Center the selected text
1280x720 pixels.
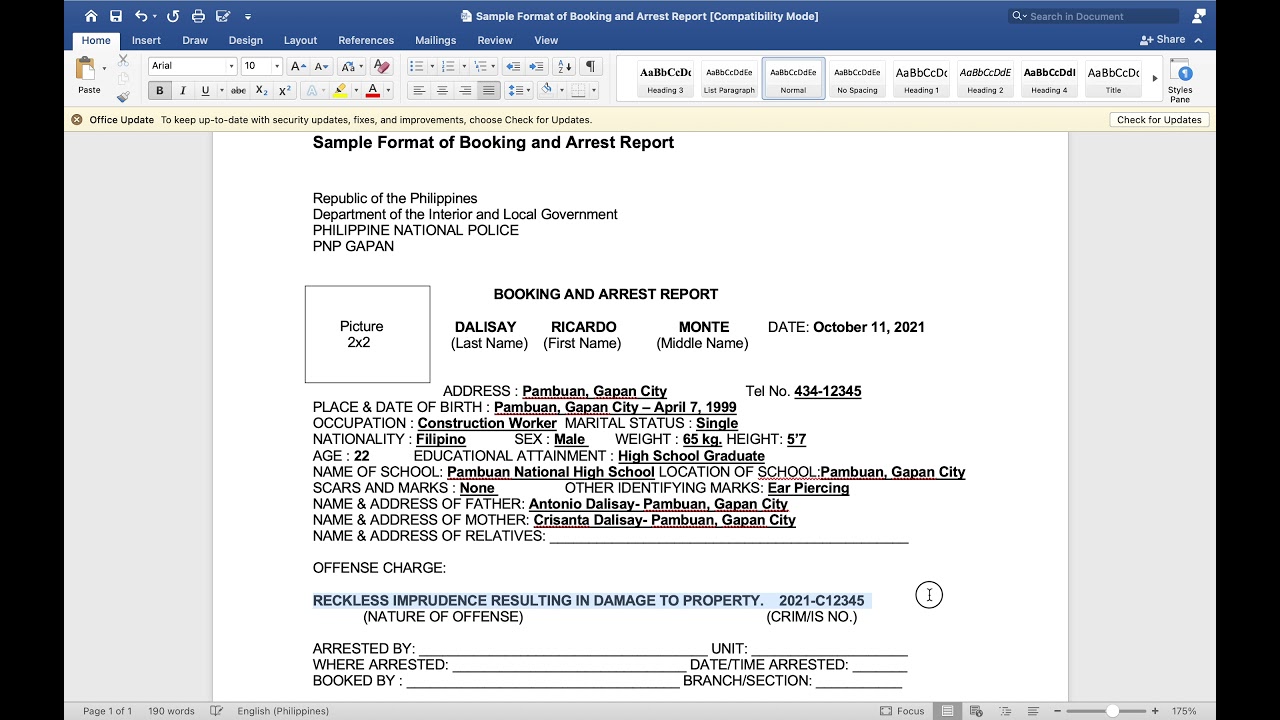pyautogui.click(x=442, y=90)
